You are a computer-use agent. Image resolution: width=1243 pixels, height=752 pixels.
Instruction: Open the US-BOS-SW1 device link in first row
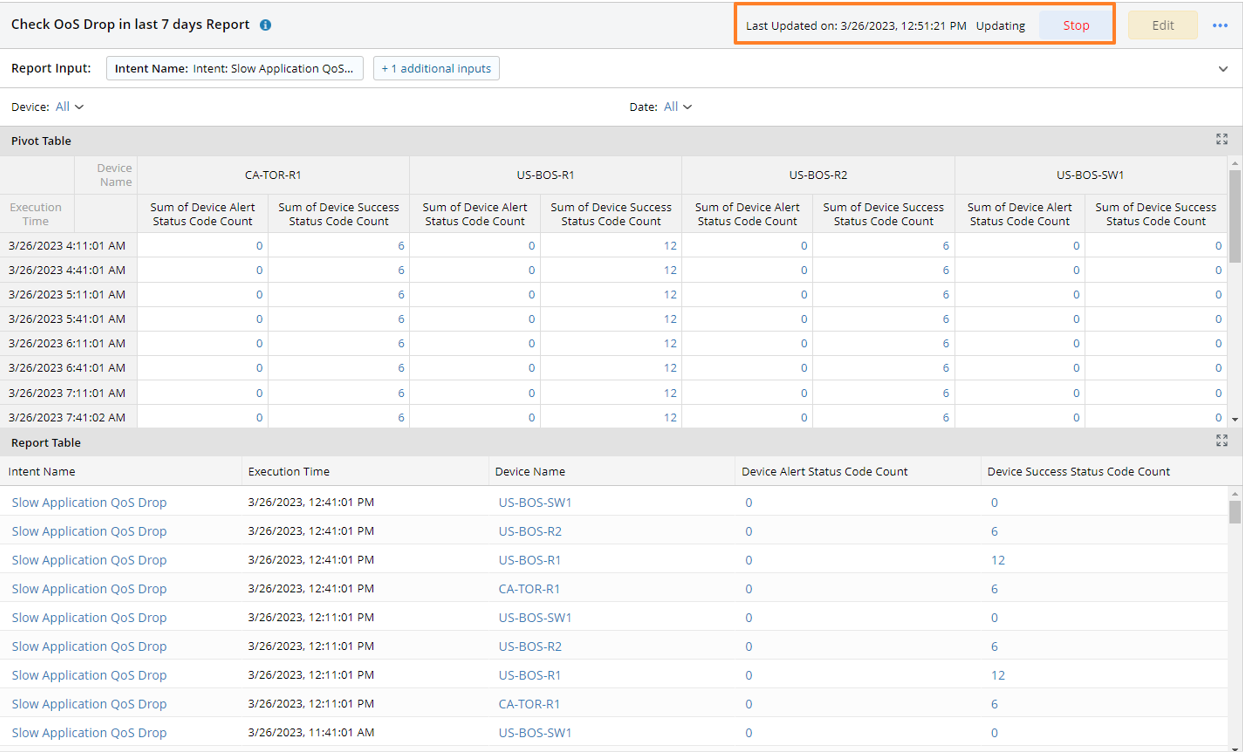coord(535,502)
